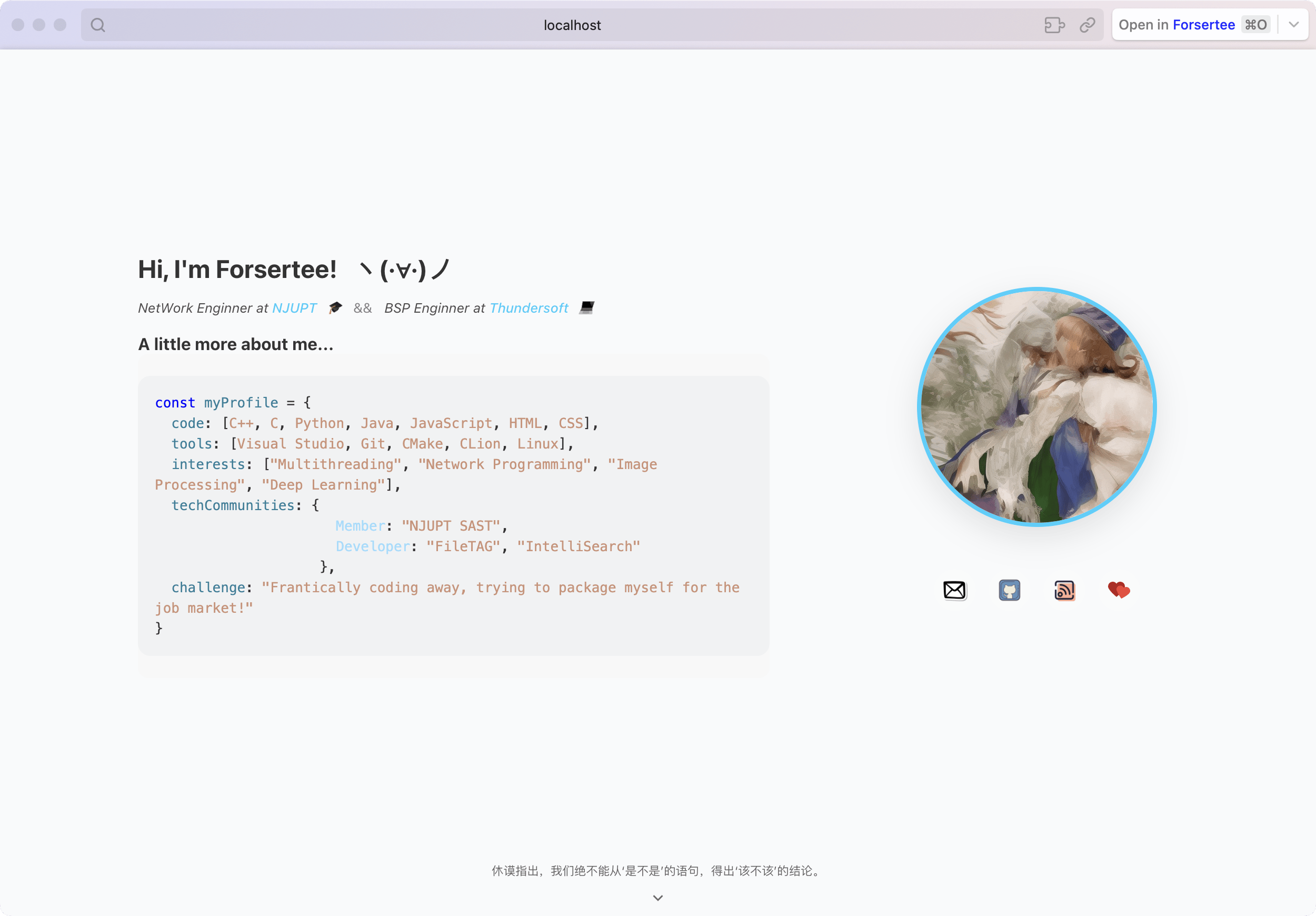This screenshot has width=1316, height=916.
Task: Click the circular avatar painting
Action: (1037, 406)
